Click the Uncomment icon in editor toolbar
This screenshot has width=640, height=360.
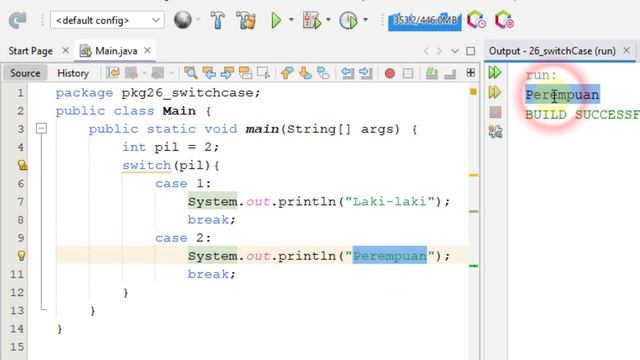450,74
